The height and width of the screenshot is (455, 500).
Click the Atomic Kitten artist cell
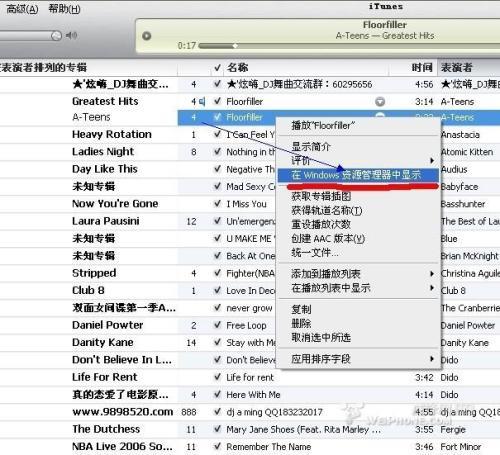[x=467, y=152]
